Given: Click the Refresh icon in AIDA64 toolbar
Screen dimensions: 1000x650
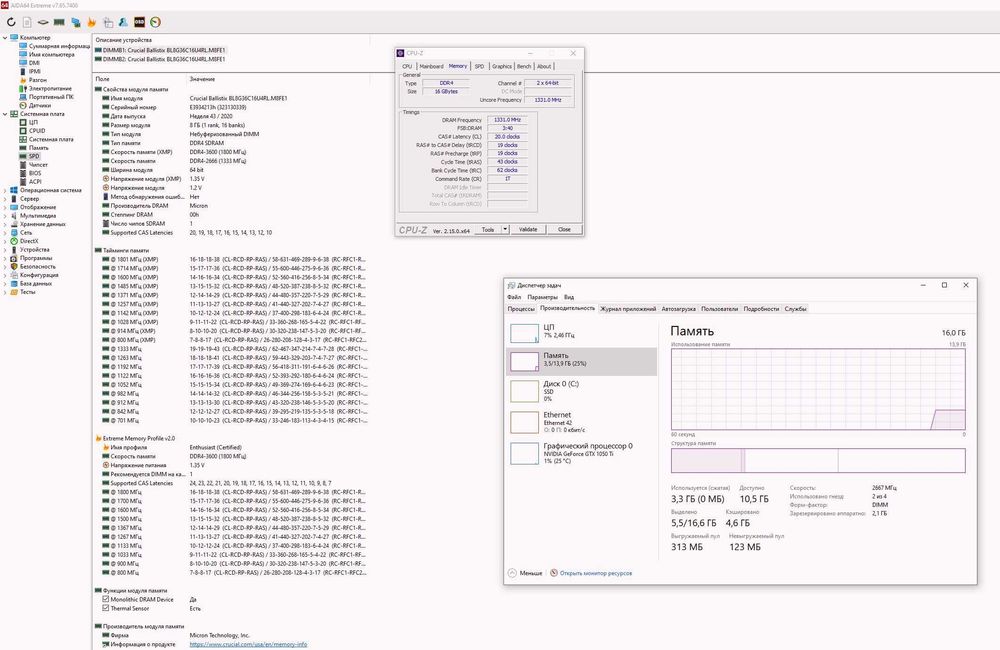Looking at the screenshot, I should click(x=11, y=22).
